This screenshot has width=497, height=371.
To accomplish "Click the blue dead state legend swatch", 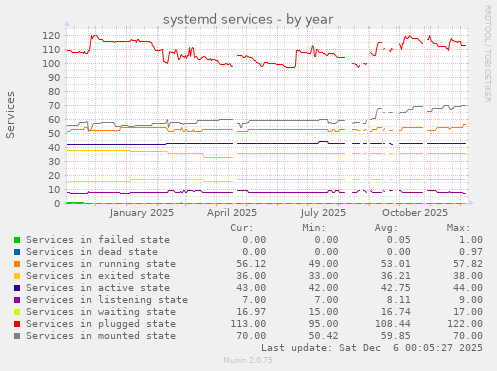I will (17, 252).
